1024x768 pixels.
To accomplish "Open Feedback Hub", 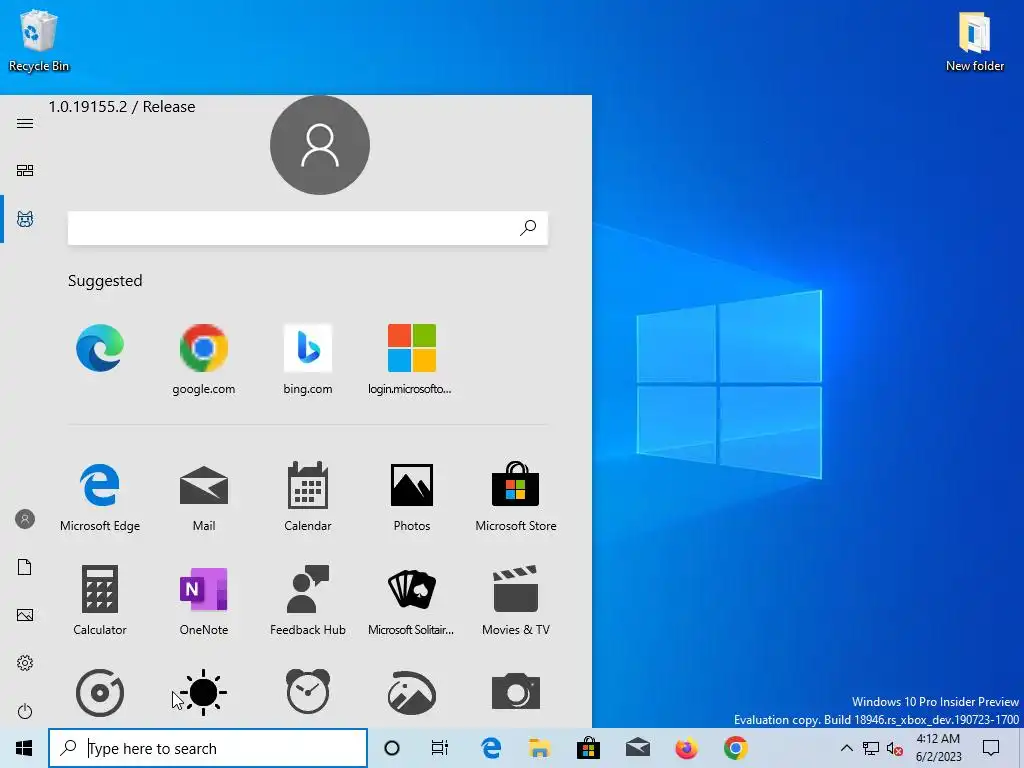I will click(x=308, y=600).
